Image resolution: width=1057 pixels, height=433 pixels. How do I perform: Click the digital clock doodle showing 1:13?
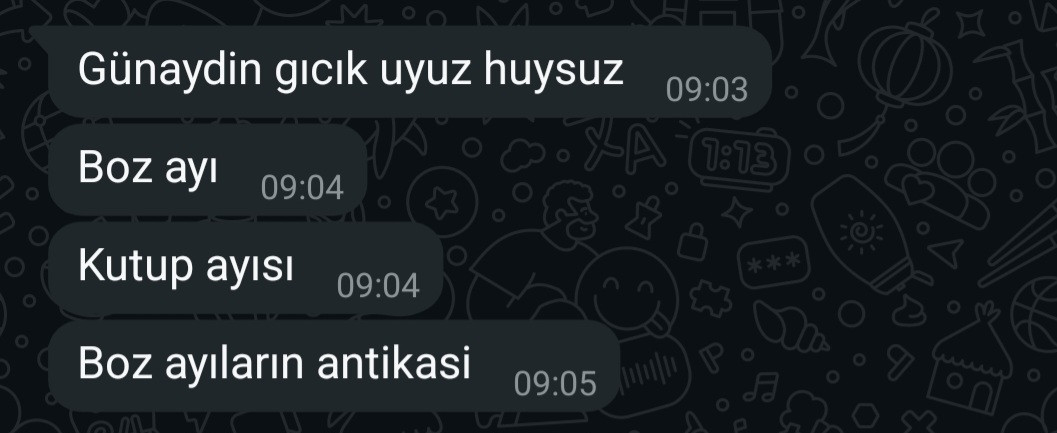(x=739, y=160)
